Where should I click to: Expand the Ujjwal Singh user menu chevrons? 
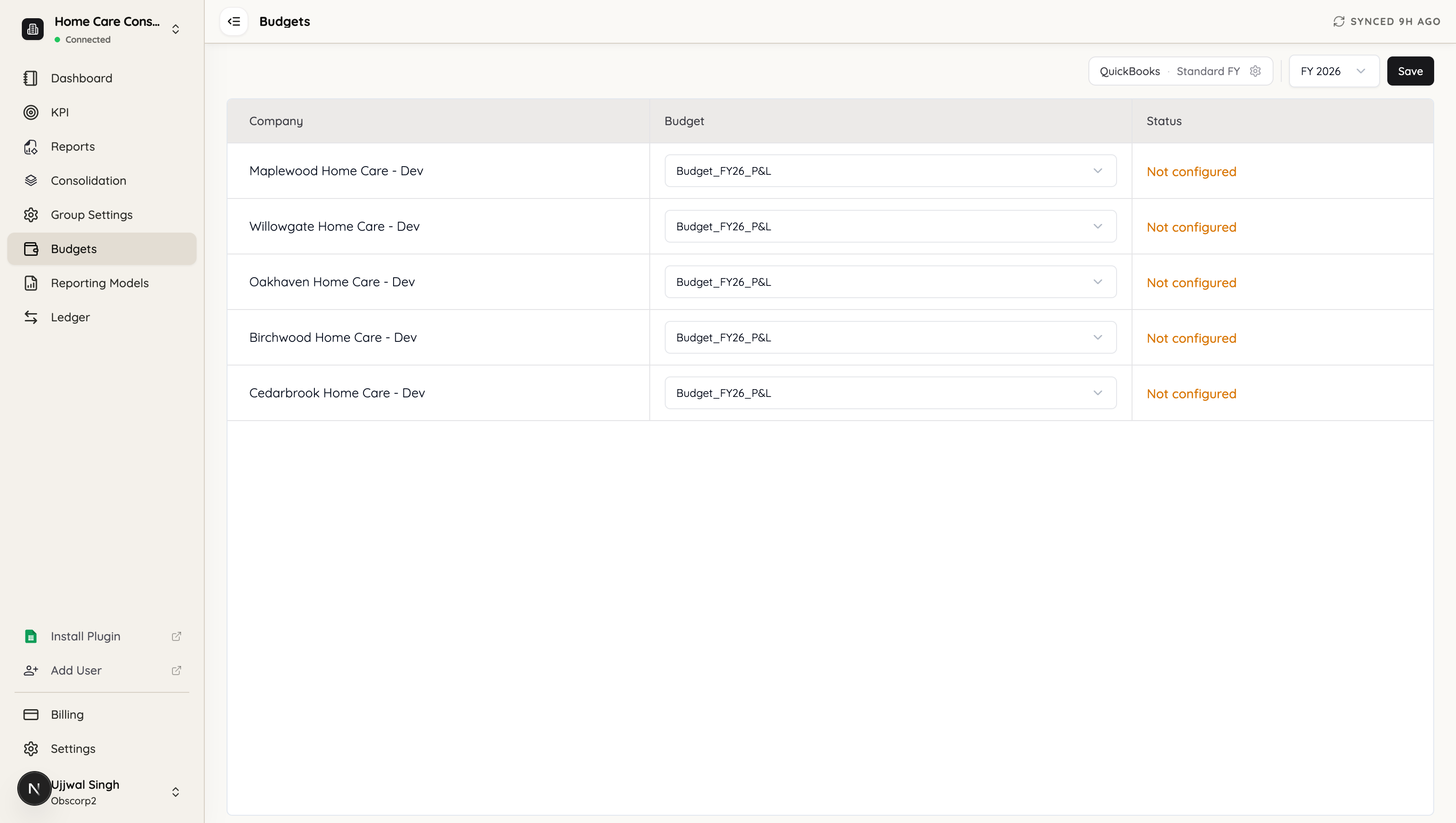tap(176, 792)
